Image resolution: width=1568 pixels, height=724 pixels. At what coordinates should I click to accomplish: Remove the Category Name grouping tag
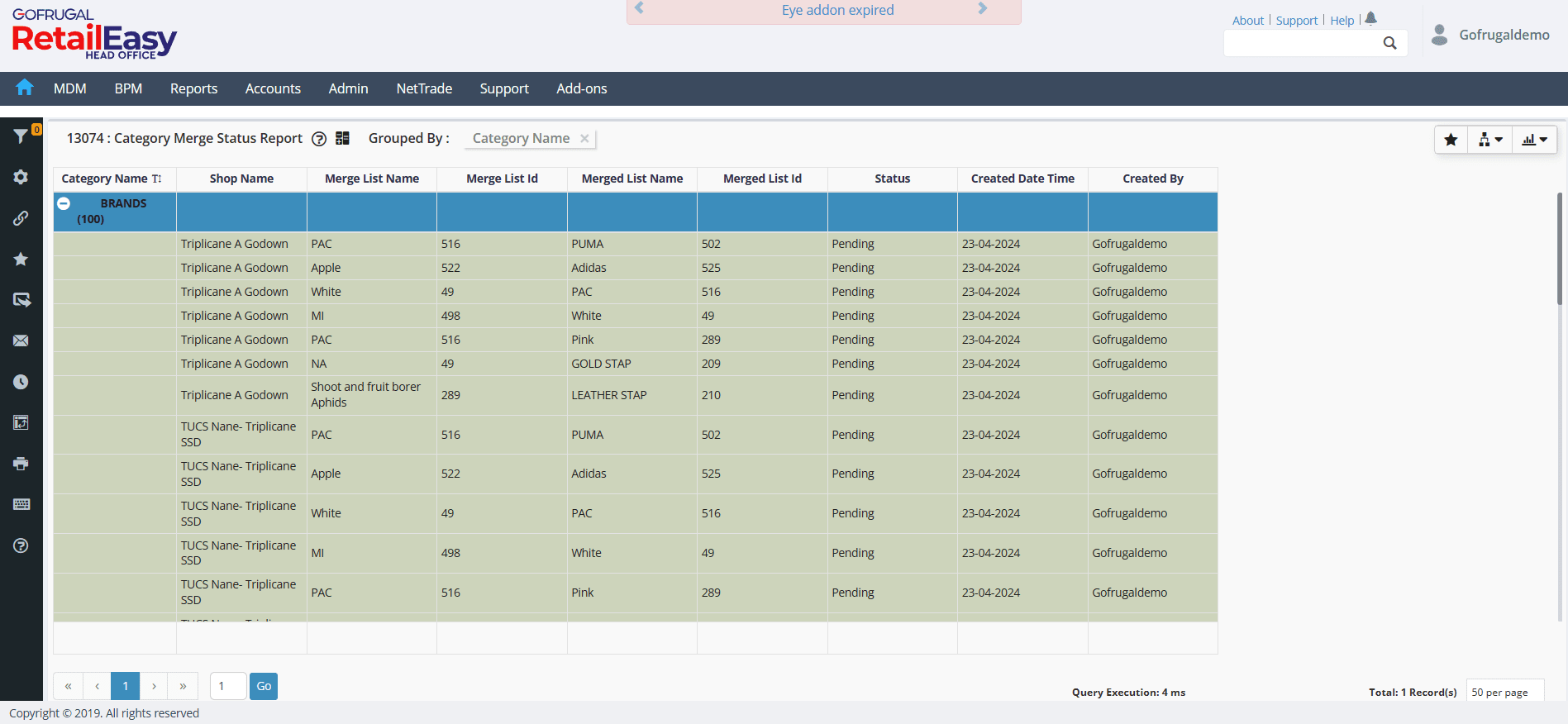coord(584,139)
